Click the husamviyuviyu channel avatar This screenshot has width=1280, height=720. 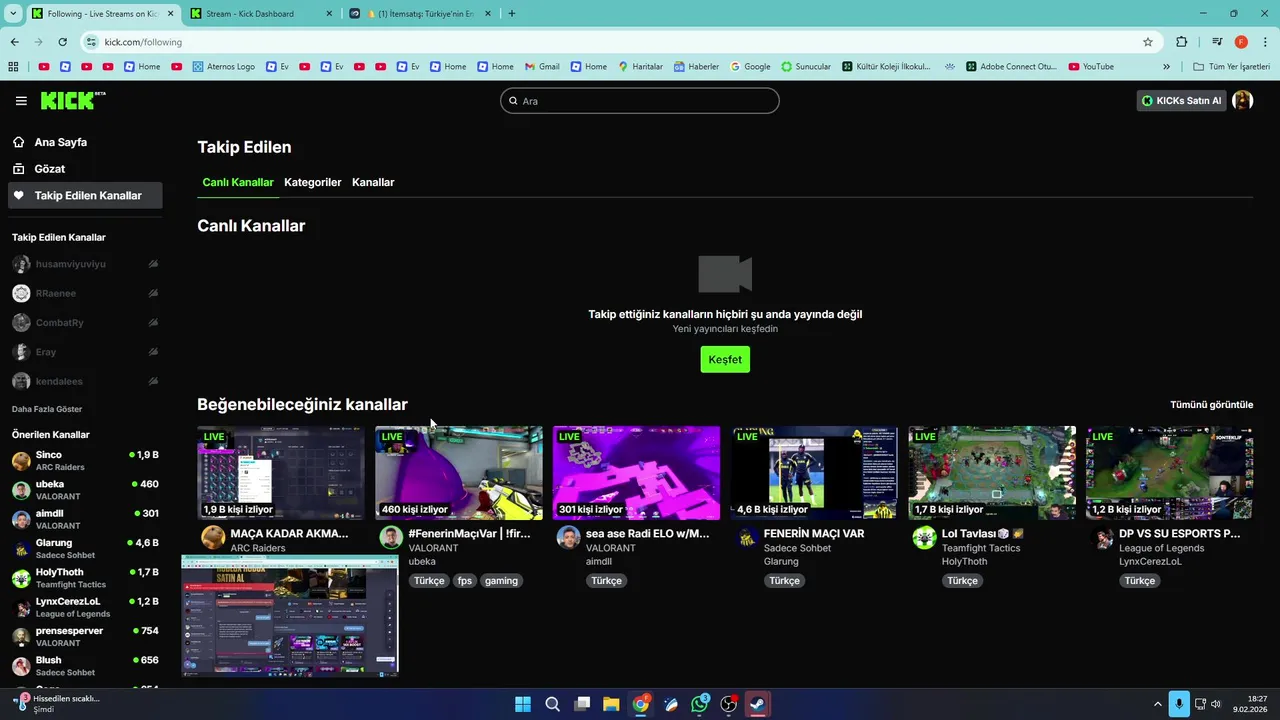(21, 264)
